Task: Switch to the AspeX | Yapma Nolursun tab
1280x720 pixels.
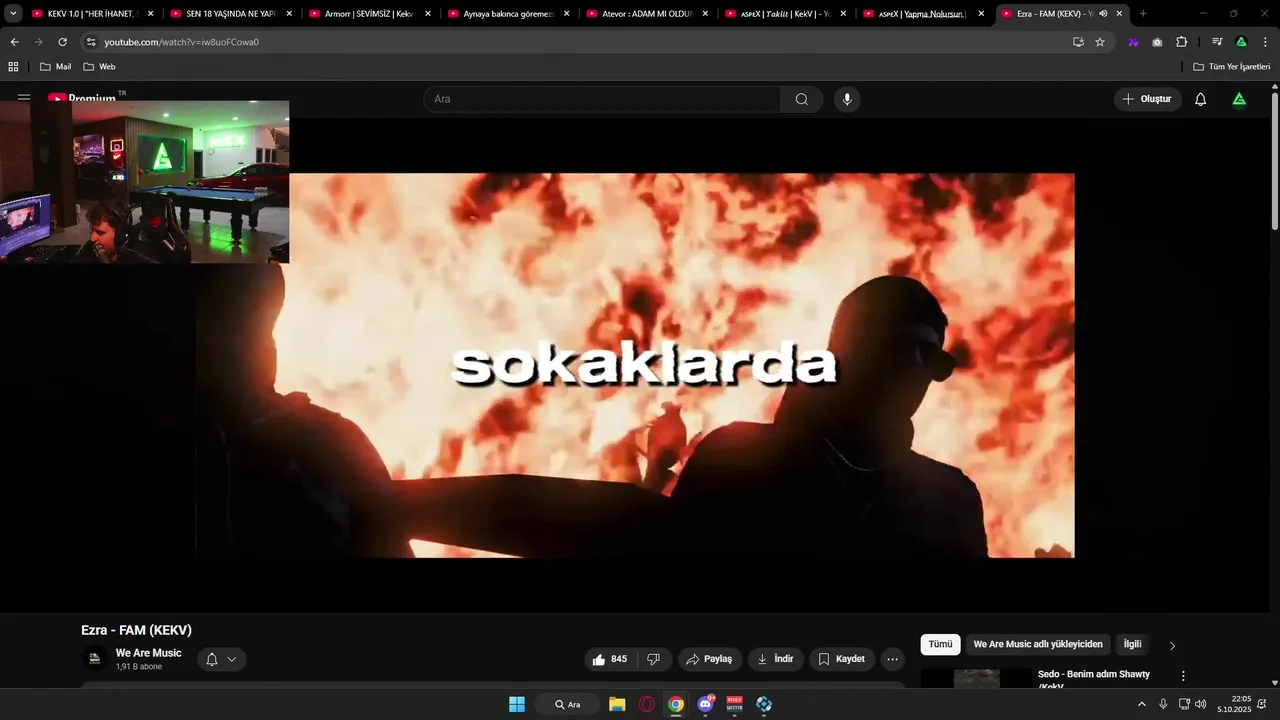Action: pos(921,14)
